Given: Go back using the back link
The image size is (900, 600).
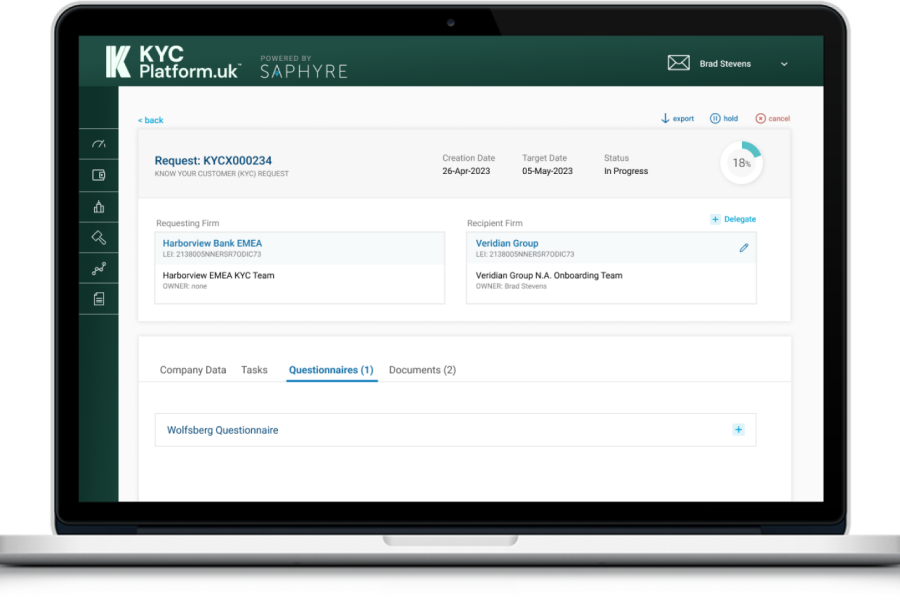Looking at the screenshot, I should click(150, 120).
